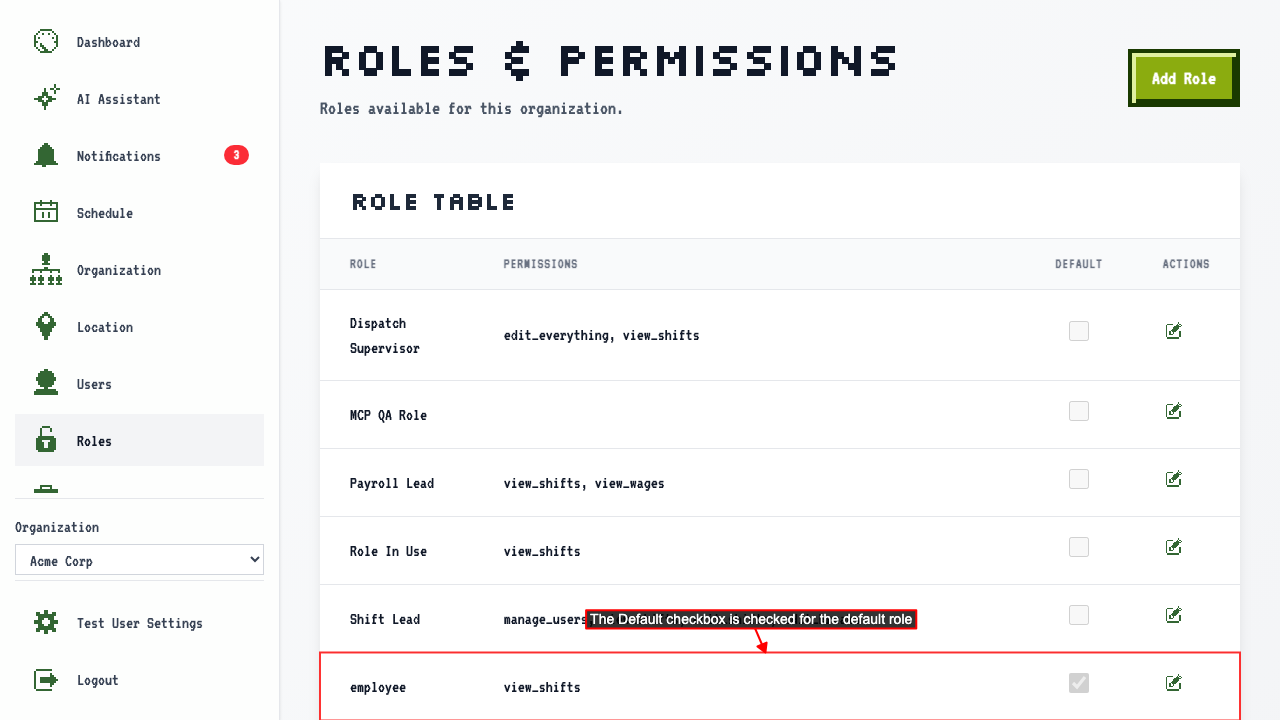The height and width of the screenshot is (720, 1280).
Task: Edit the Dispatch Supervisor role
Action: click(x=1174, y=331)
